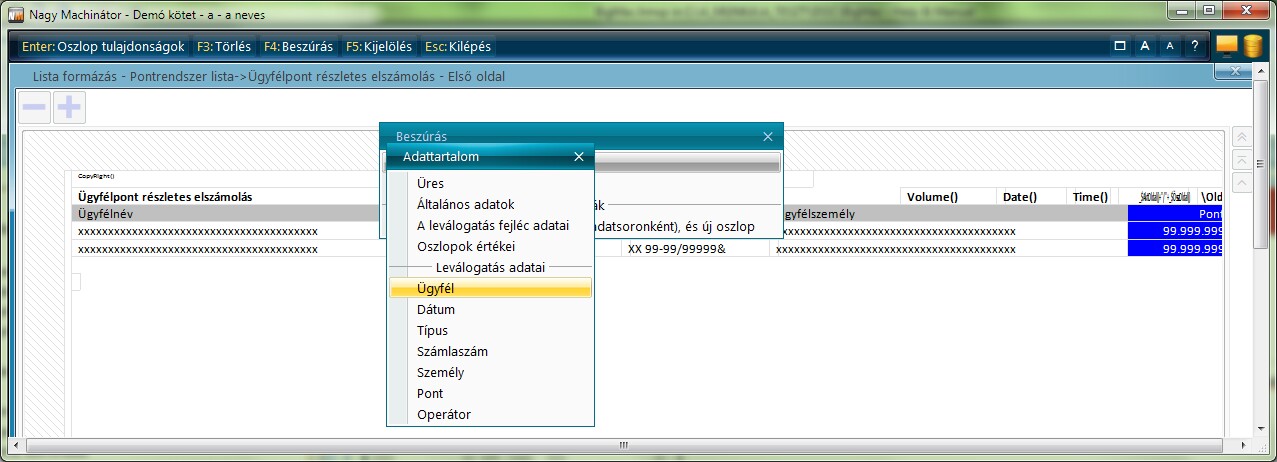Click the blue Pont column header cell
1277x462 pixels.
1175,214
